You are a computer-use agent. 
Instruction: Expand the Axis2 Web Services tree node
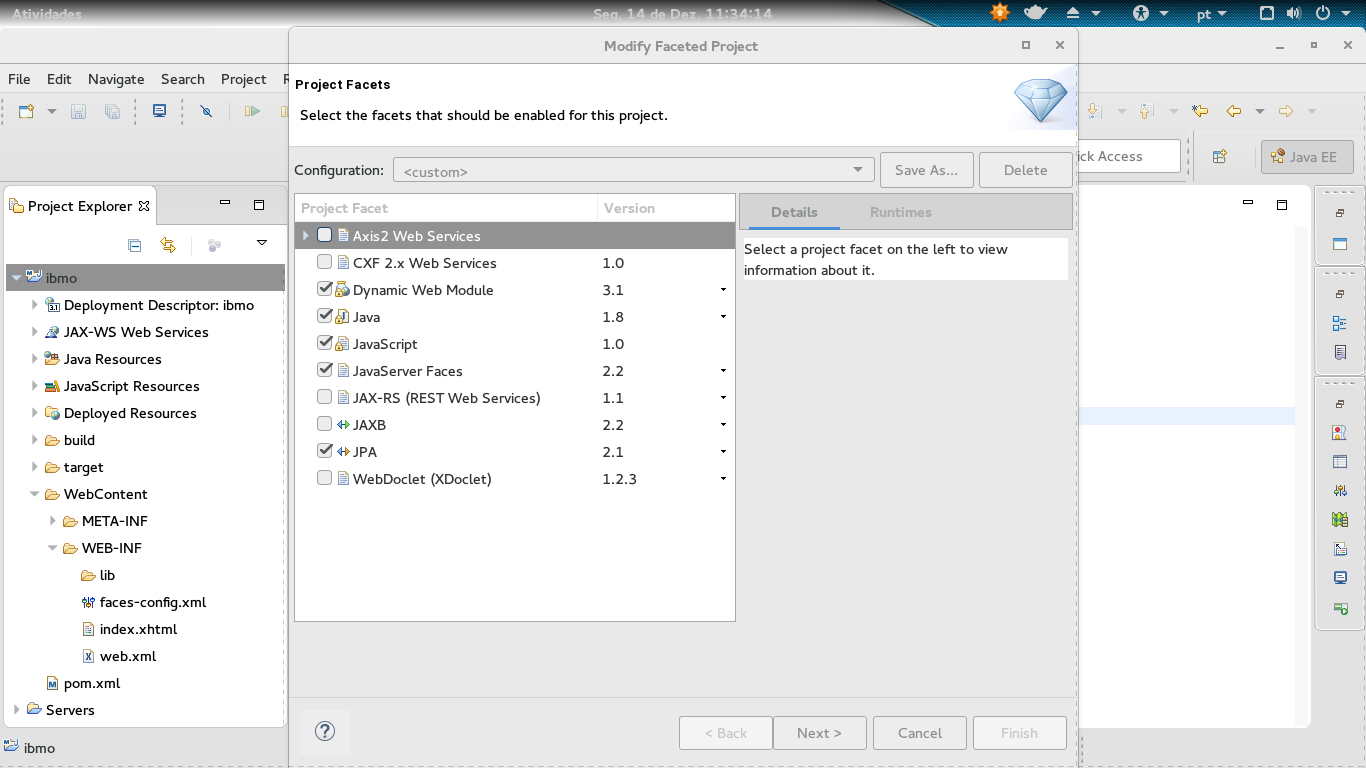tap(306, 236)
